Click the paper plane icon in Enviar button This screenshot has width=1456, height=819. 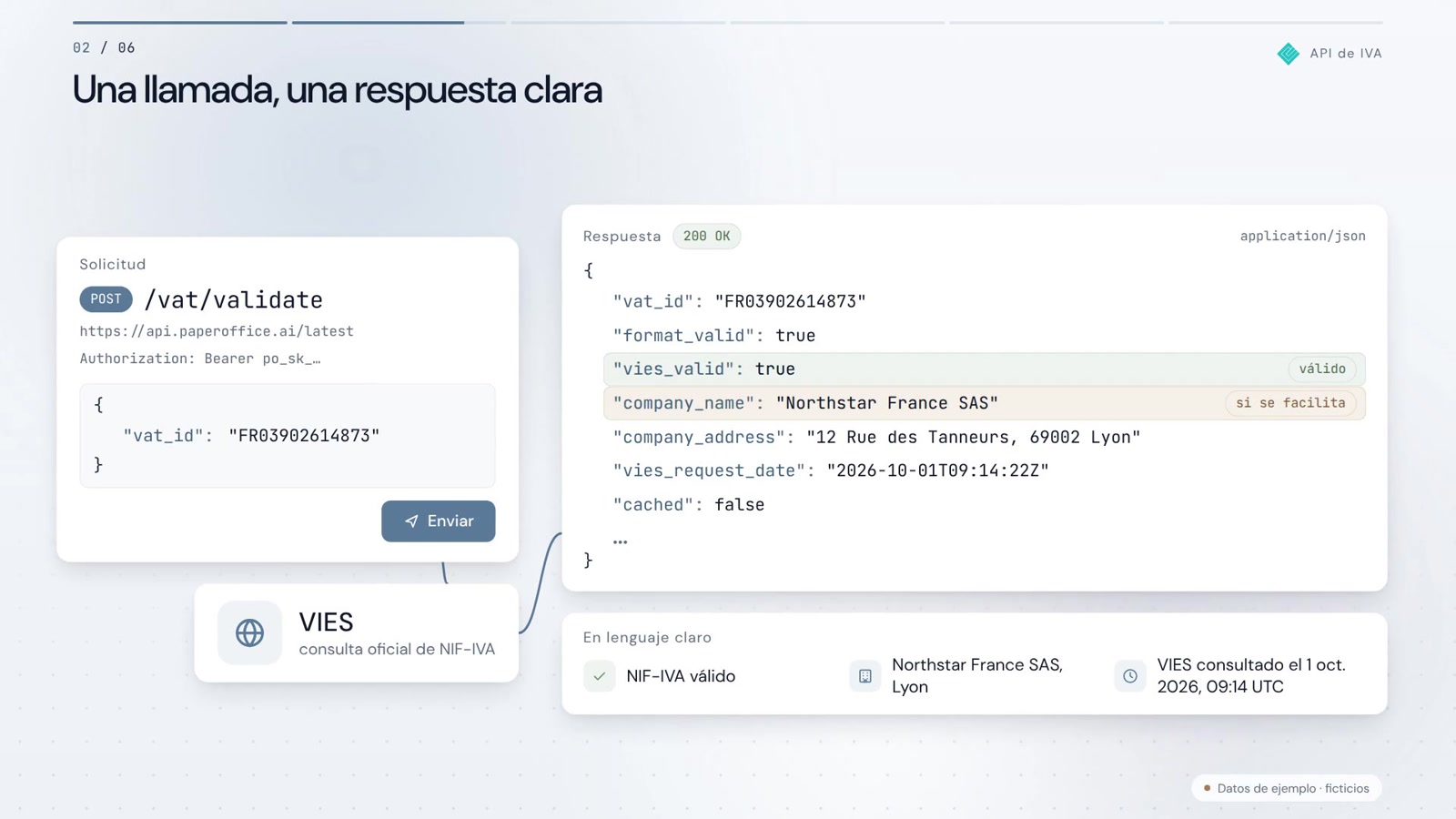411,521
